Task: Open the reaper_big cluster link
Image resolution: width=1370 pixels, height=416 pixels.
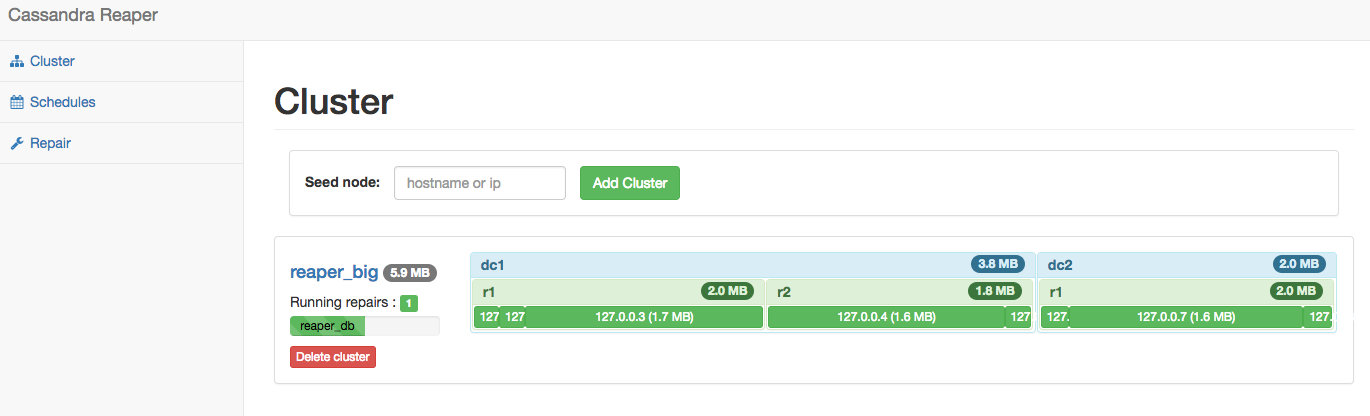Action: point(334,272)
